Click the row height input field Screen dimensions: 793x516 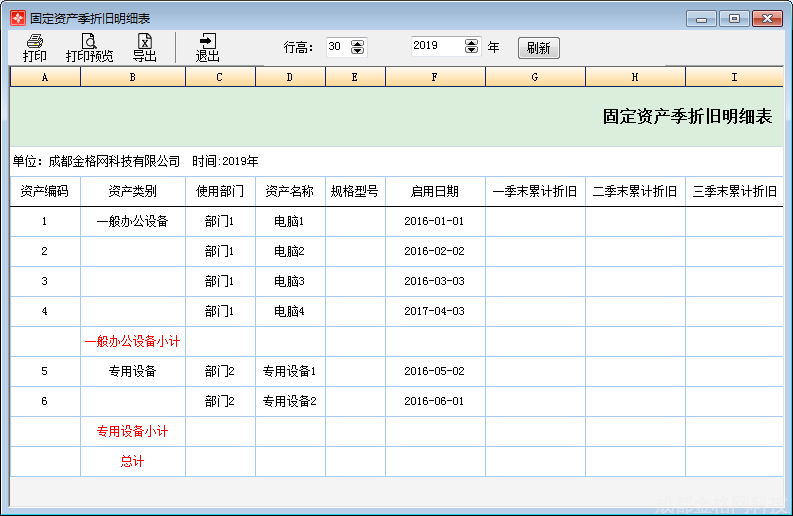[x=337, y=47]
